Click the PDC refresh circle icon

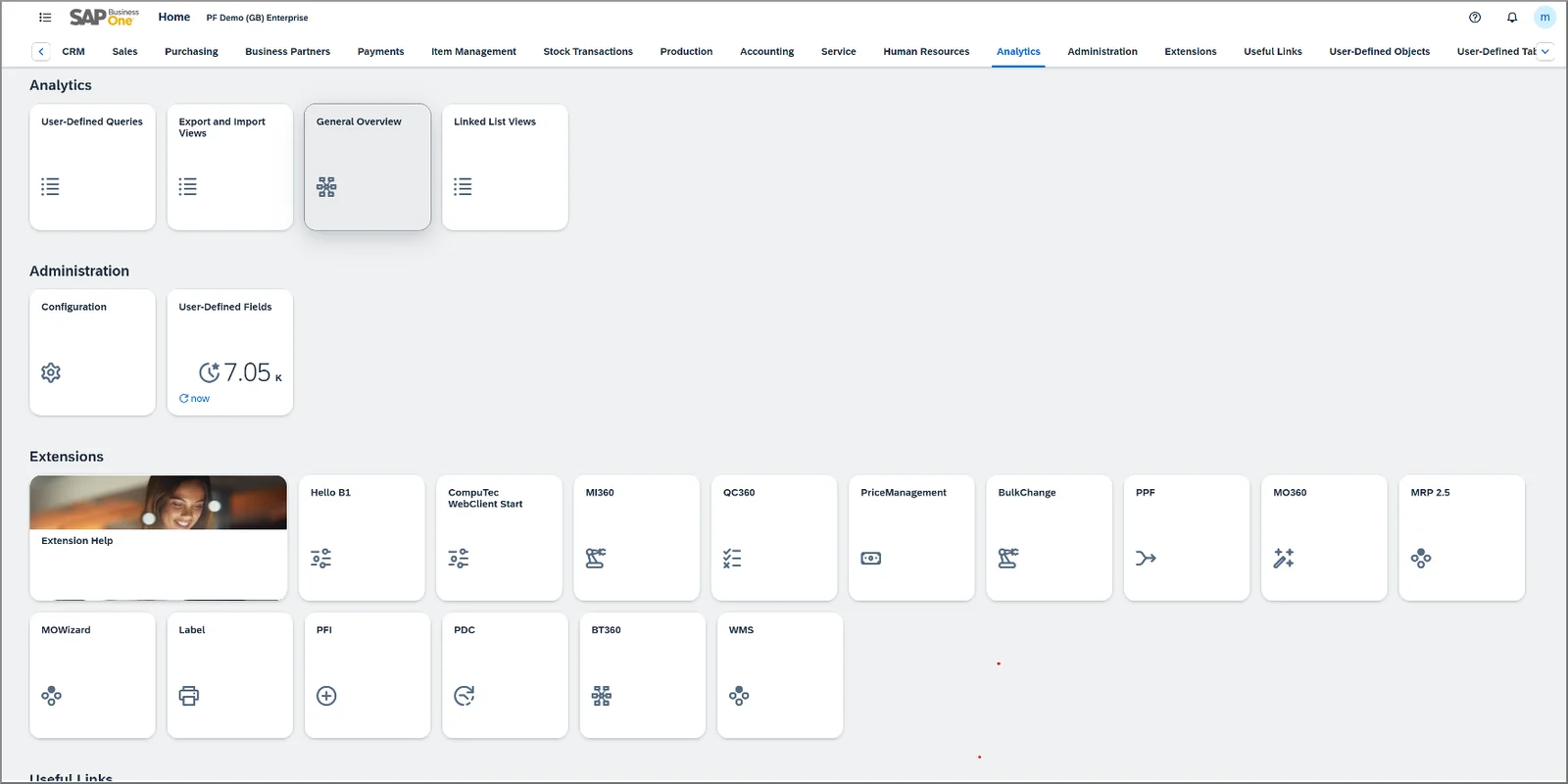(465, 696)
